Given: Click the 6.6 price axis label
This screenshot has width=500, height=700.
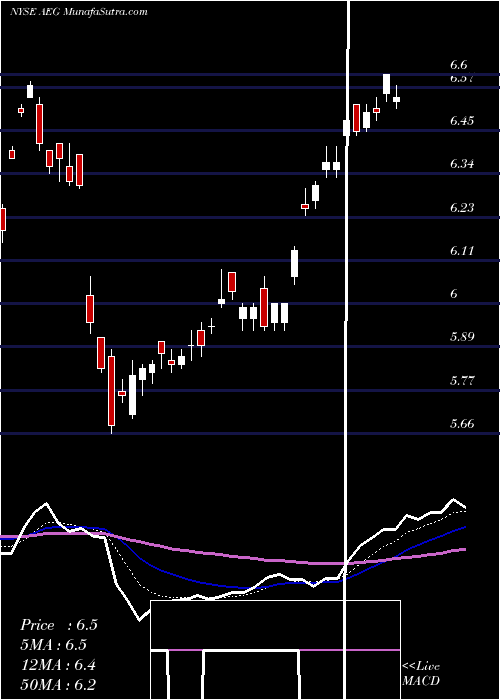Looking at the screenshot, I should coord(458,65).
